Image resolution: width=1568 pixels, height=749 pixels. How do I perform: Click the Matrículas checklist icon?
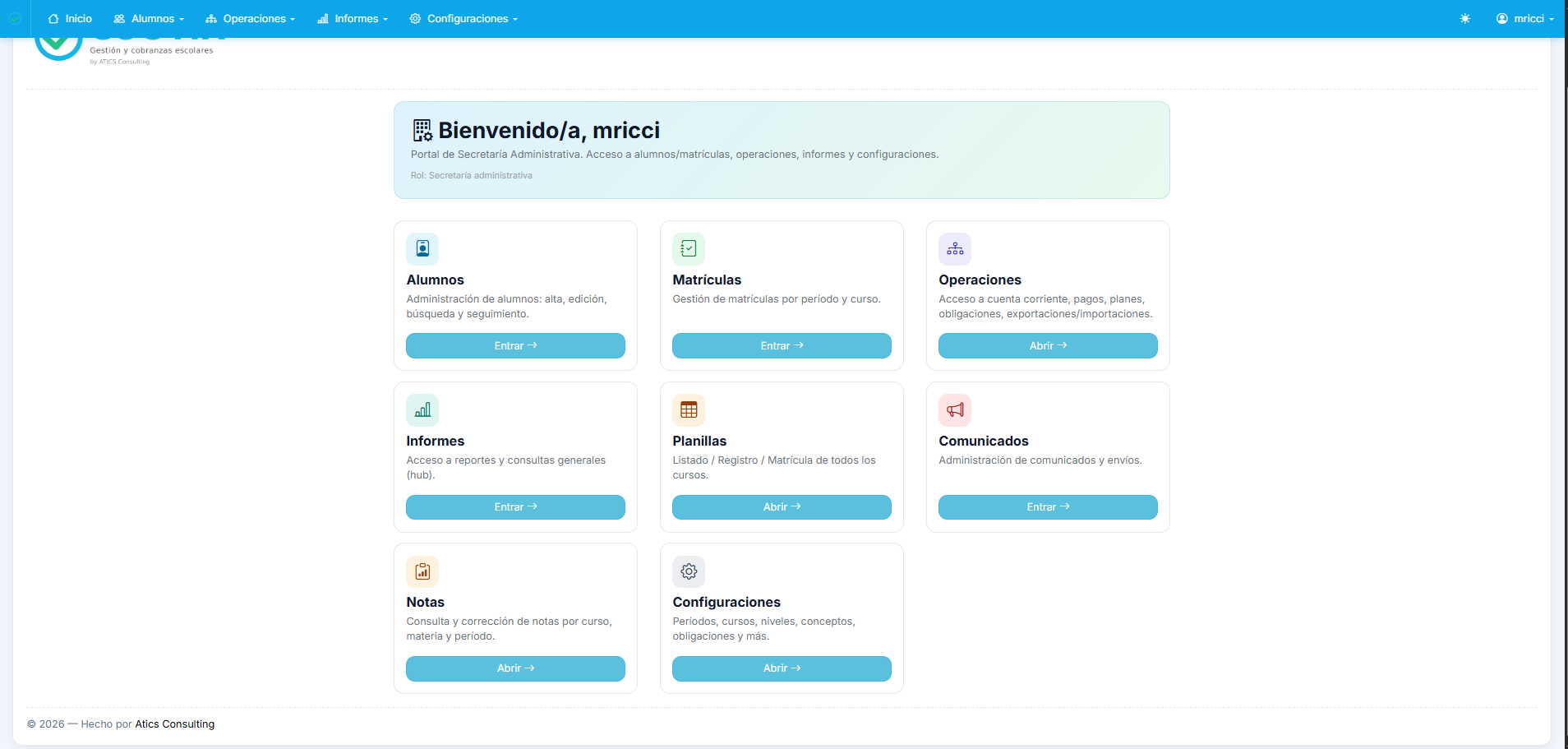point(689,248)
